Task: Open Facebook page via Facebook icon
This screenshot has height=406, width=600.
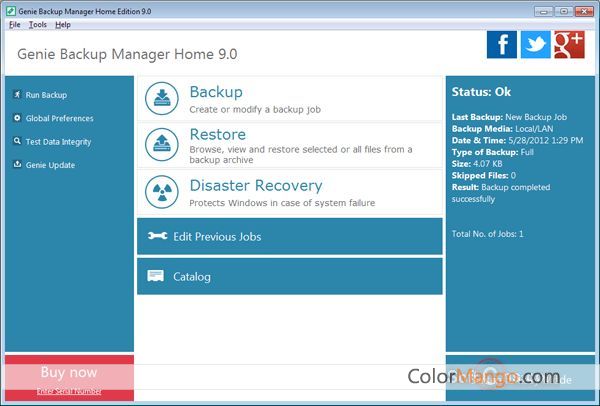Action: (502, 44)
